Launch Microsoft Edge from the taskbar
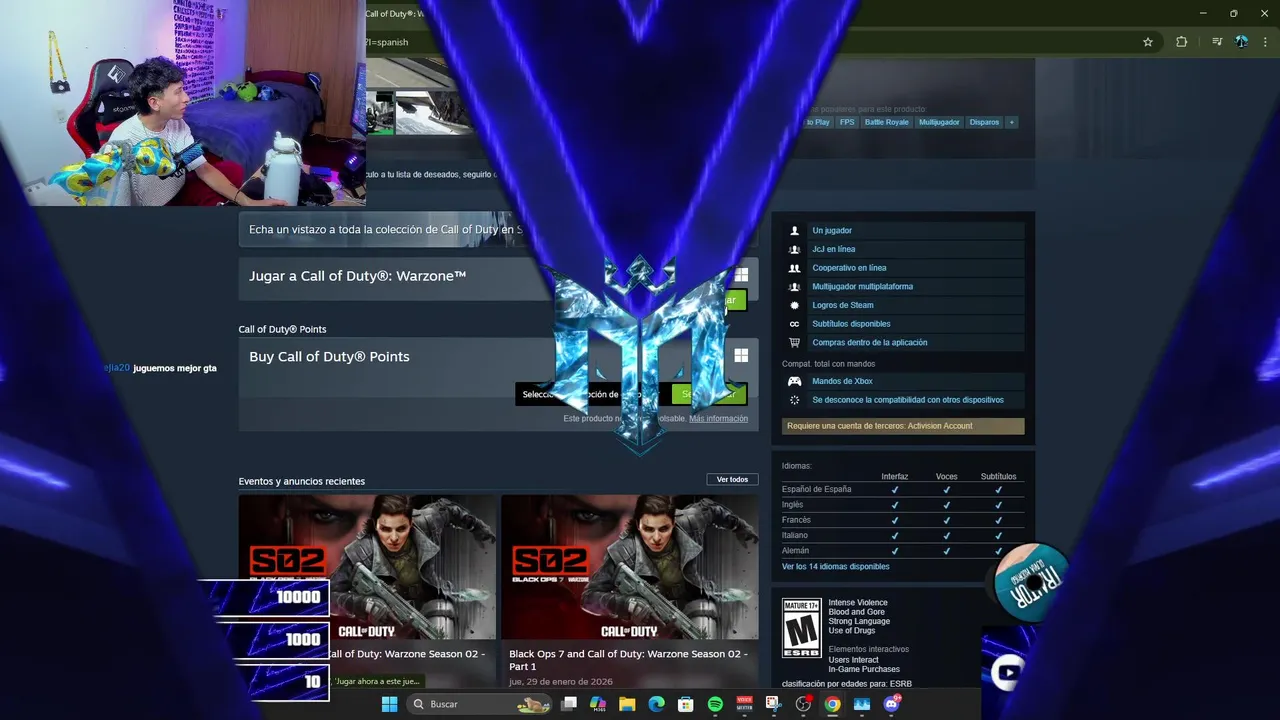 (656, 704)
